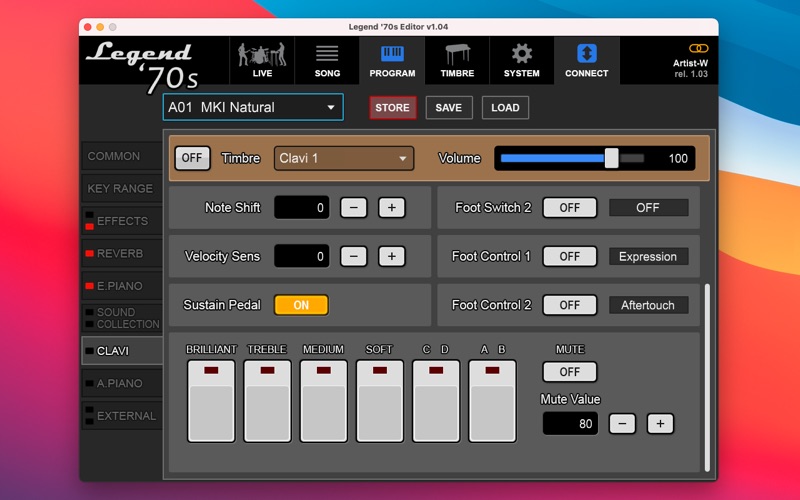Click the STORE button
This screenshot has height=500, width=800.
[392, 108]
